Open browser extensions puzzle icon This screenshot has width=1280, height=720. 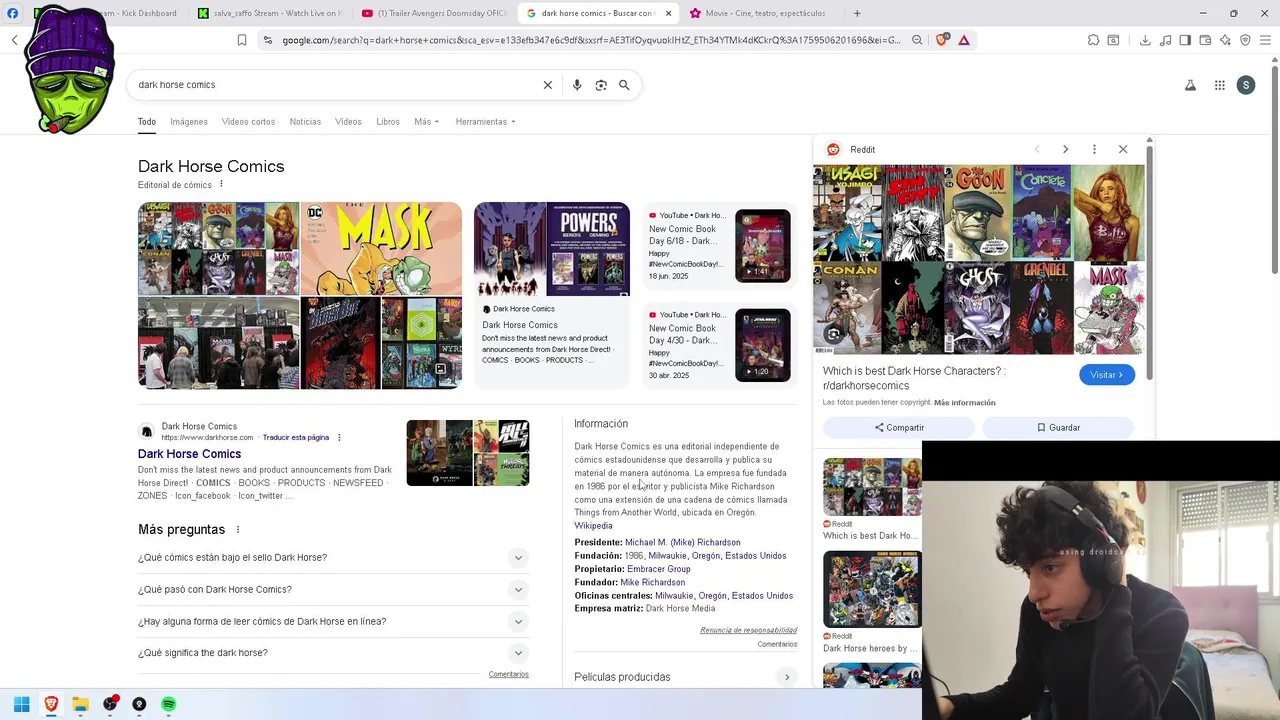tap(1093, 40)
